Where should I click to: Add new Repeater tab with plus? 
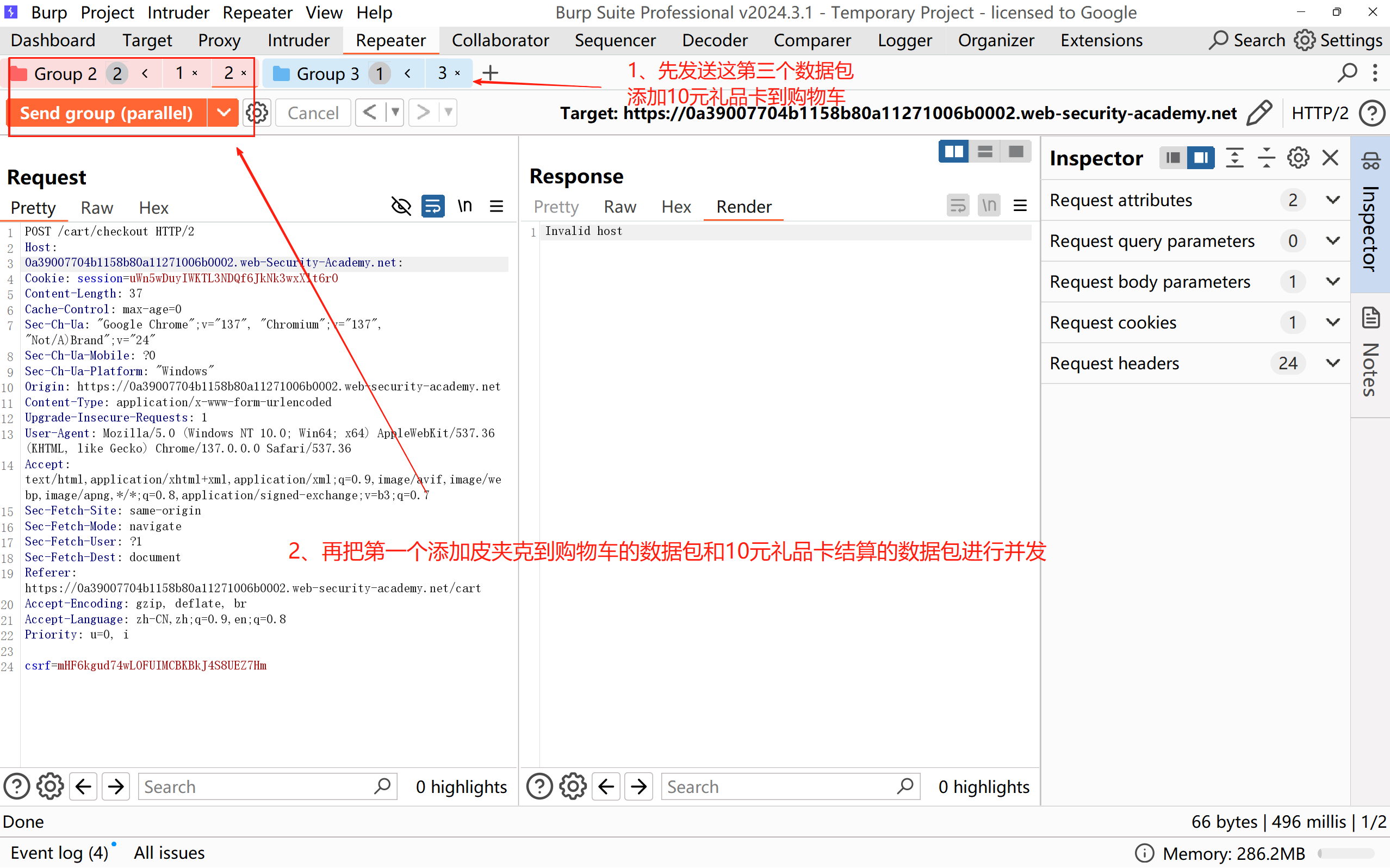[x=490, y=73]
